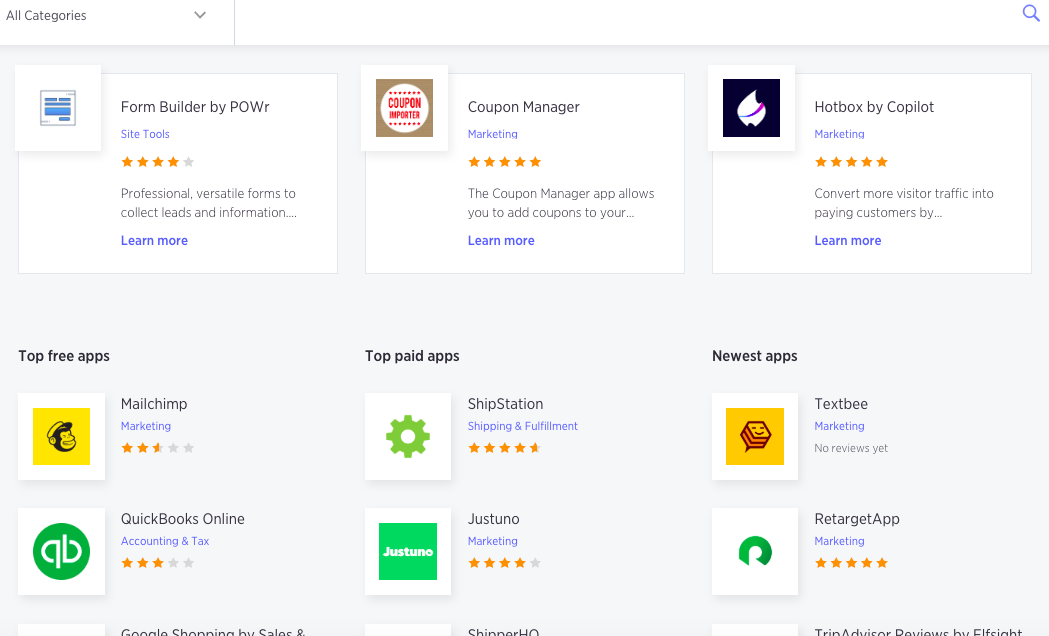The width and height of the screenshot is (1049, 636).
Task: Click the Top paid apps heading
Action: [x=412, y=356]
